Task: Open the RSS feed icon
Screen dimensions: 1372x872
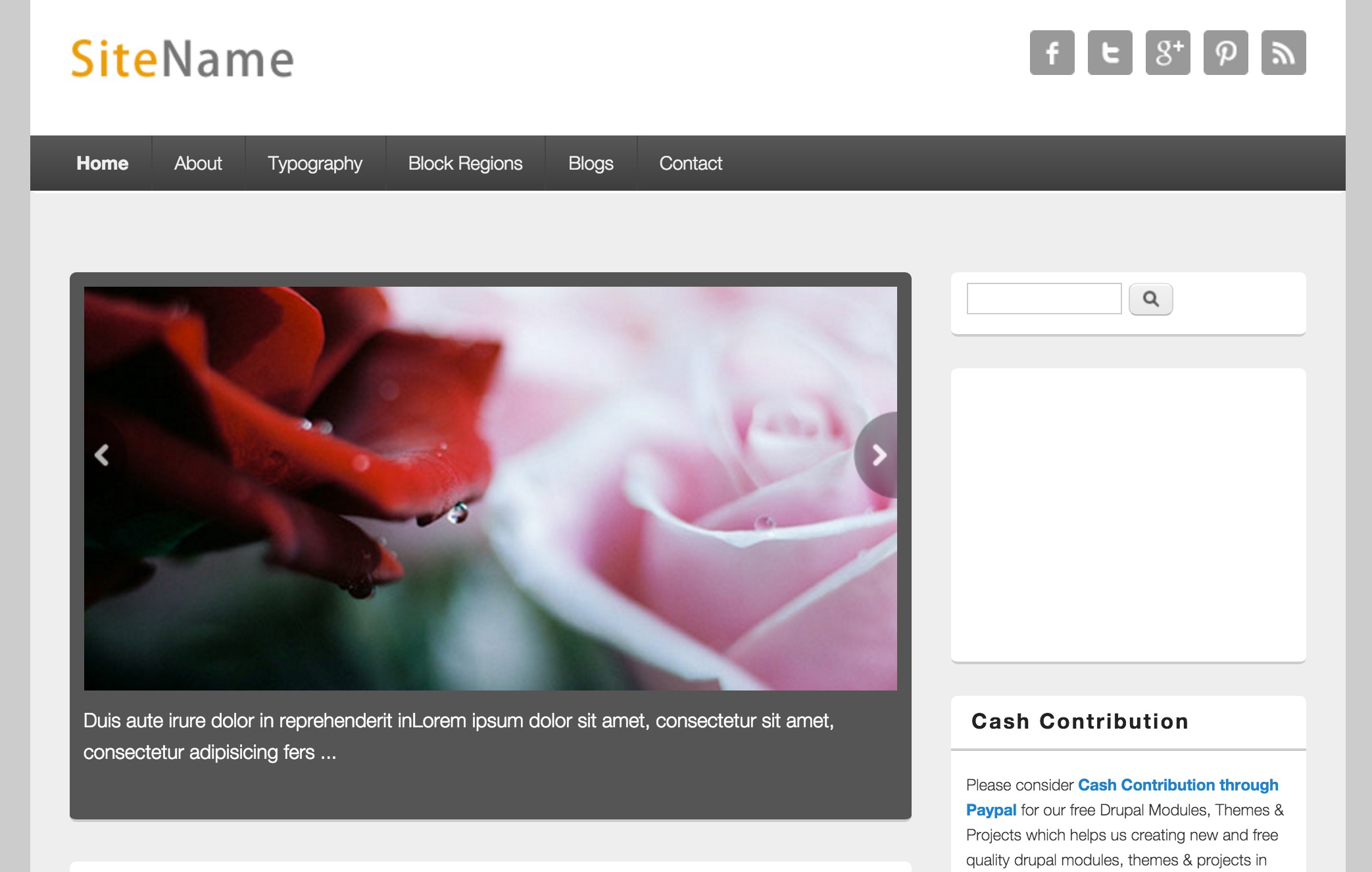Action: point(1283,53)
